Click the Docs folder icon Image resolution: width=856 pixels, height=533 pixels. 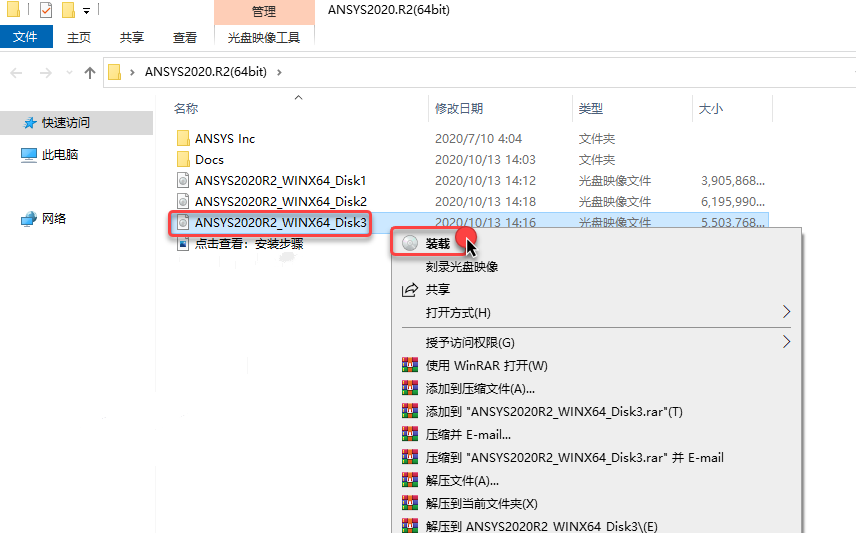tap(183, 159)
